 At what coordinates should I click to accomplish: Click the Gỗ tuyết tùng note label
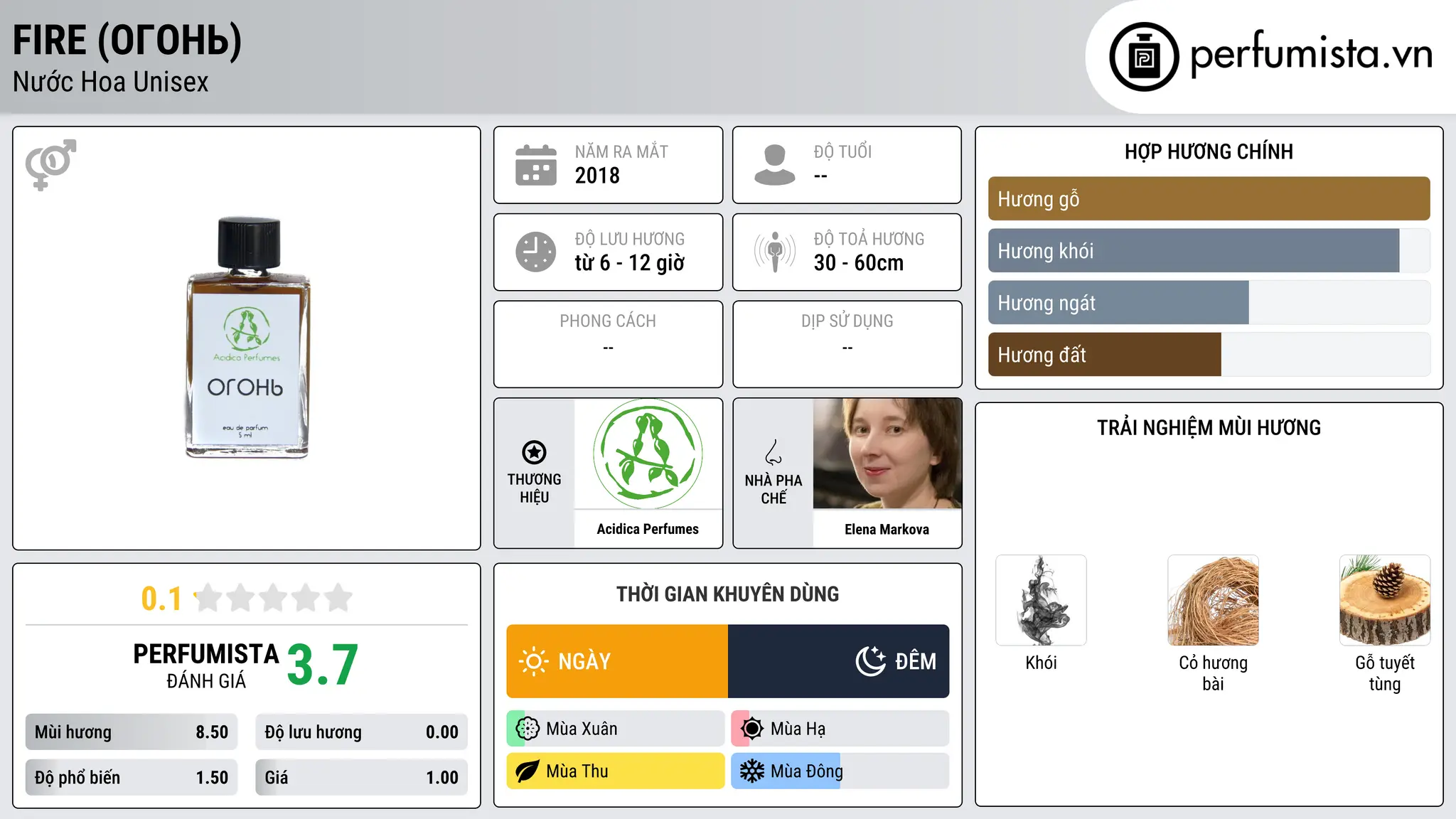[x=1385, y=673]
